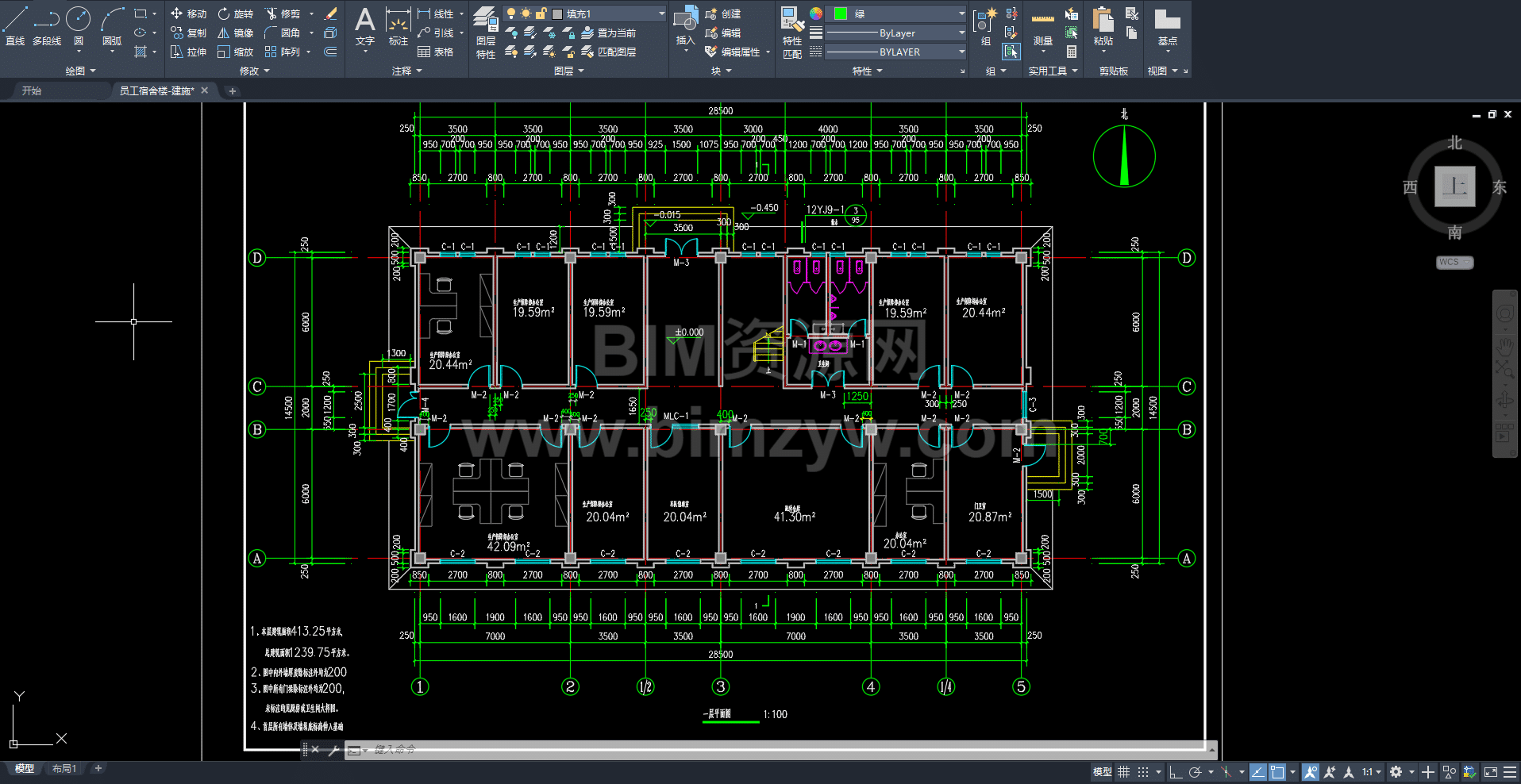Expand the 绘图 panel flyout

click(x=81, y=71)
